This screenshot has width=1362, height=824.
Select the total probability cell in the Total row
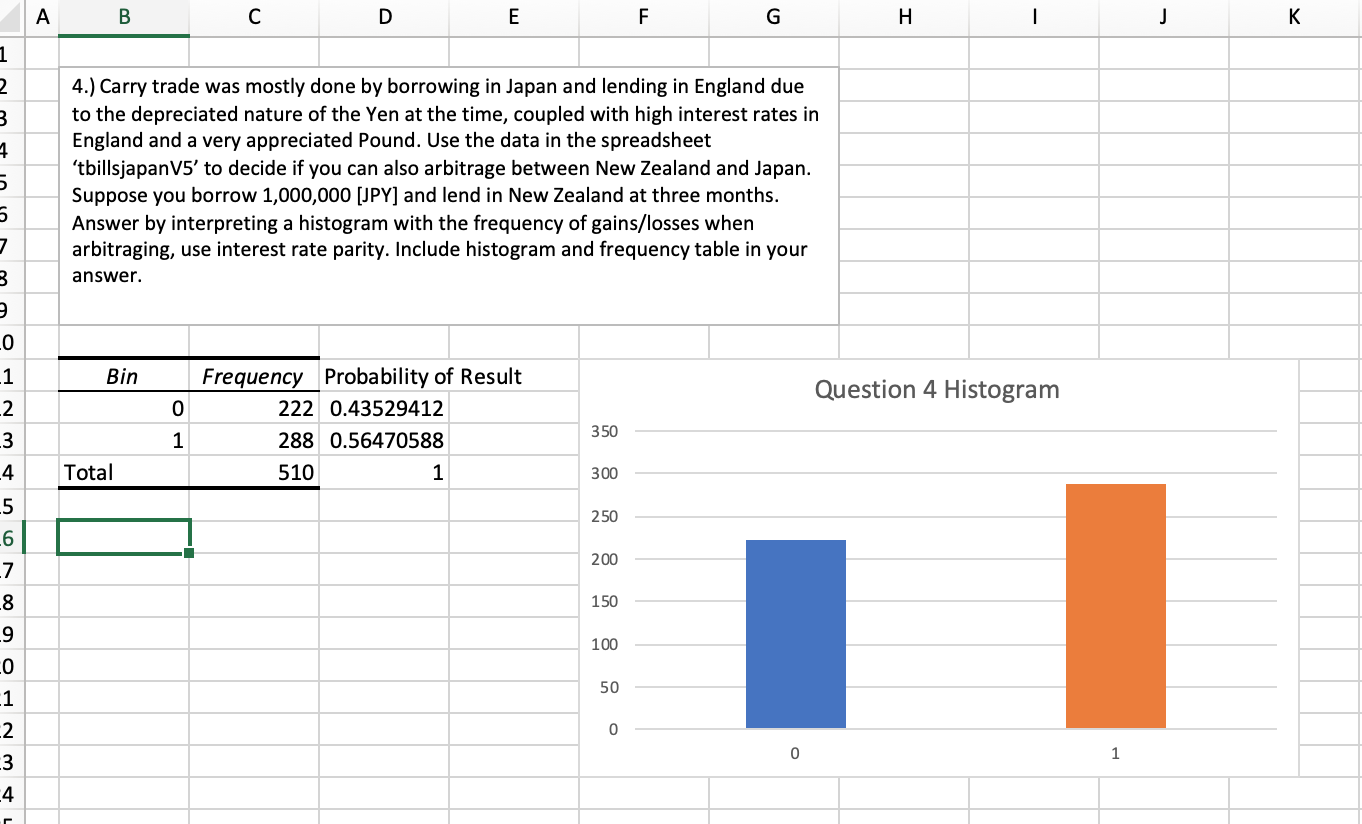pos(384,472)
